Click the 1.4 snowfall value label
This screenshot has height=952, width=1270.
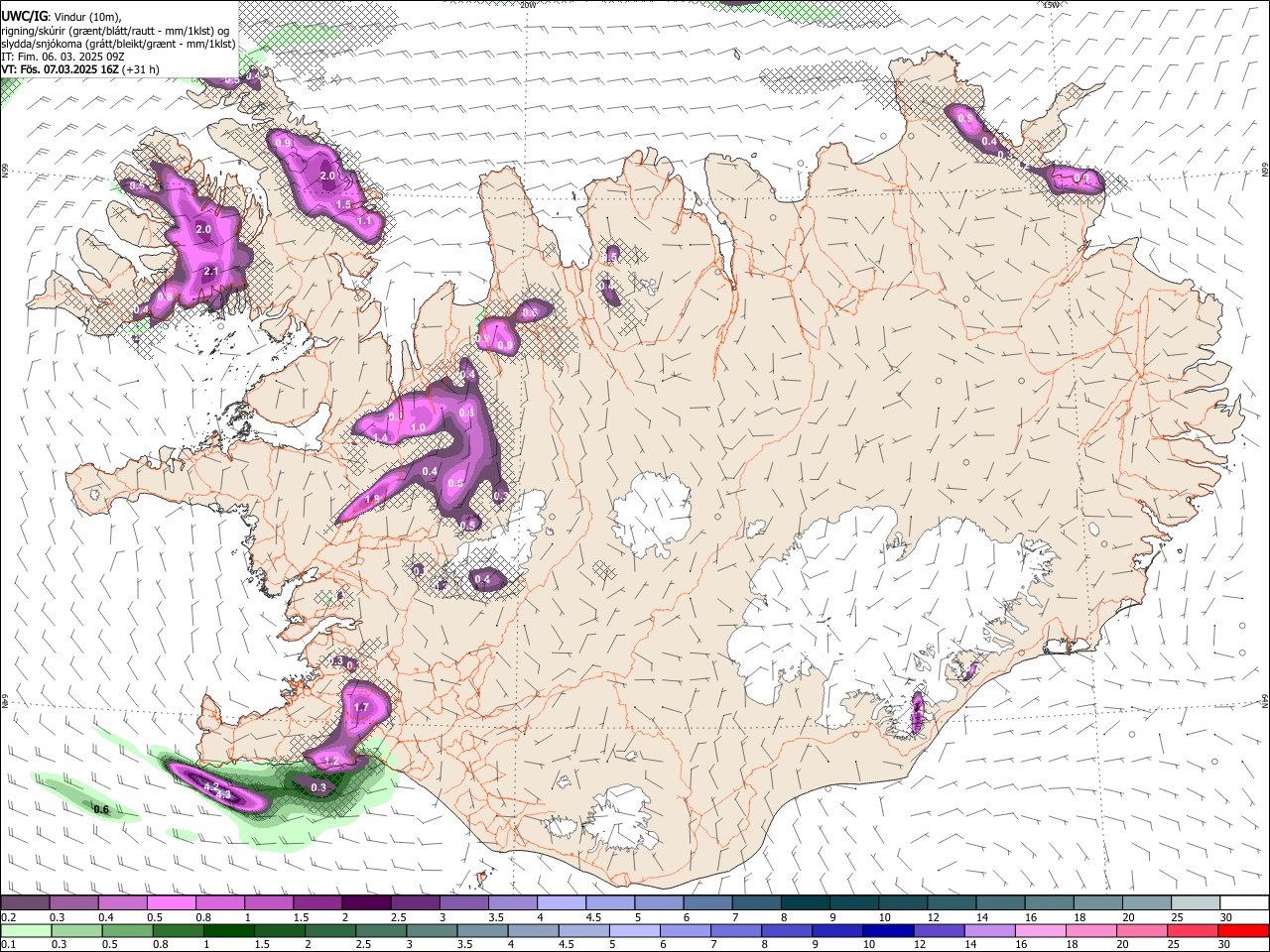[x=380, y=437]
